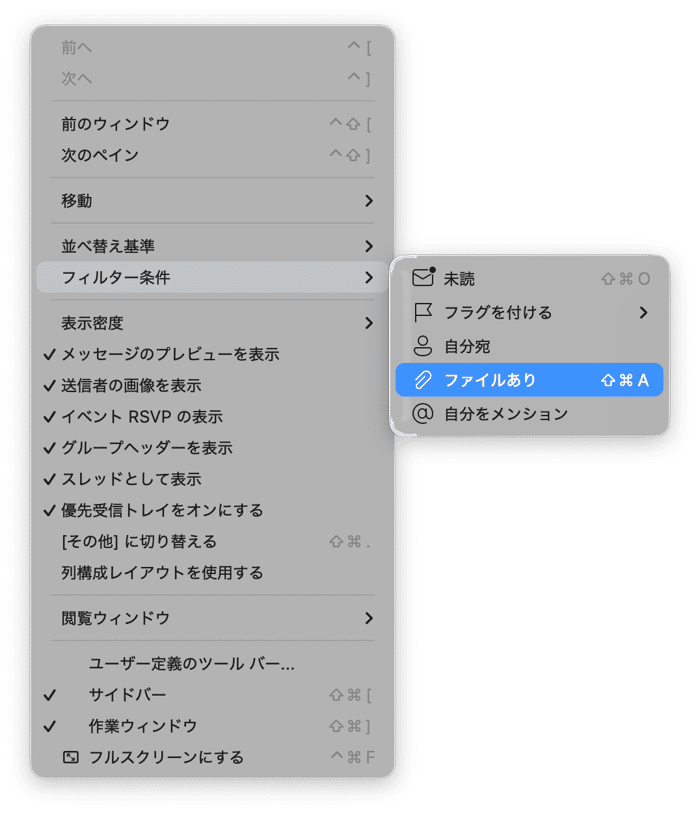Click the @ icon for 自分をメンション
Image resolution: width=700 pixels, height=814 pixels.
423,414
